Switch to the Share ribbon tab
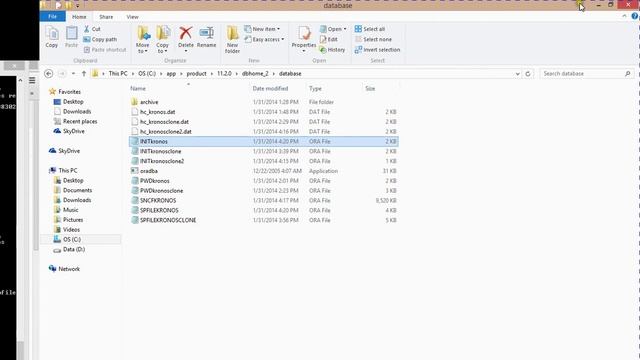This screenshot has height=360, width=640. click(106, 17)
